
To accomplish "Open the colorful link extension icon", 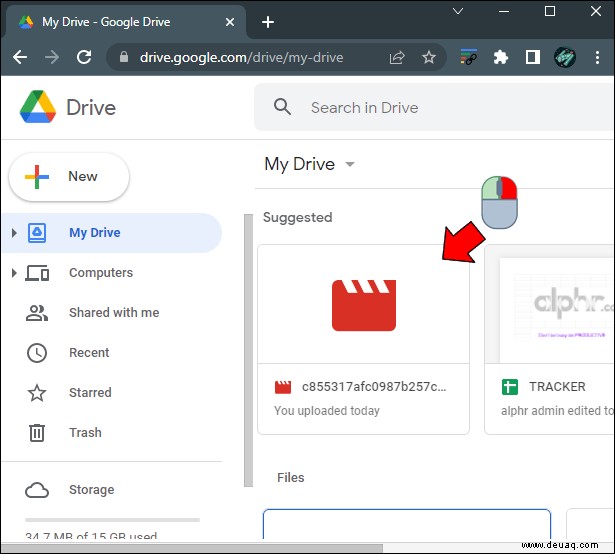I will click(469, 57).
